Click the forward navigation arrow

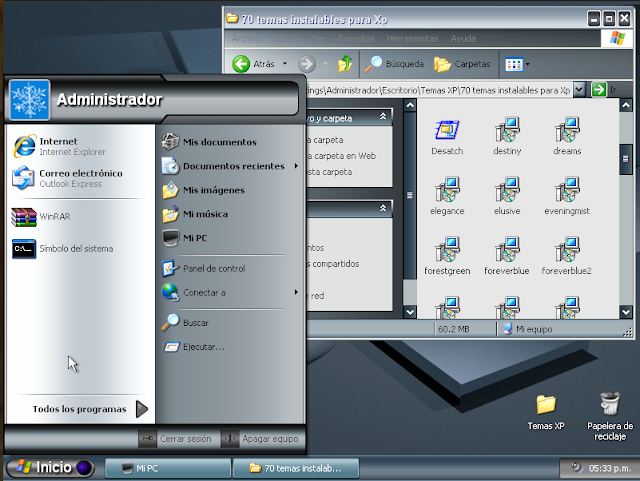(x=307, y=64)
